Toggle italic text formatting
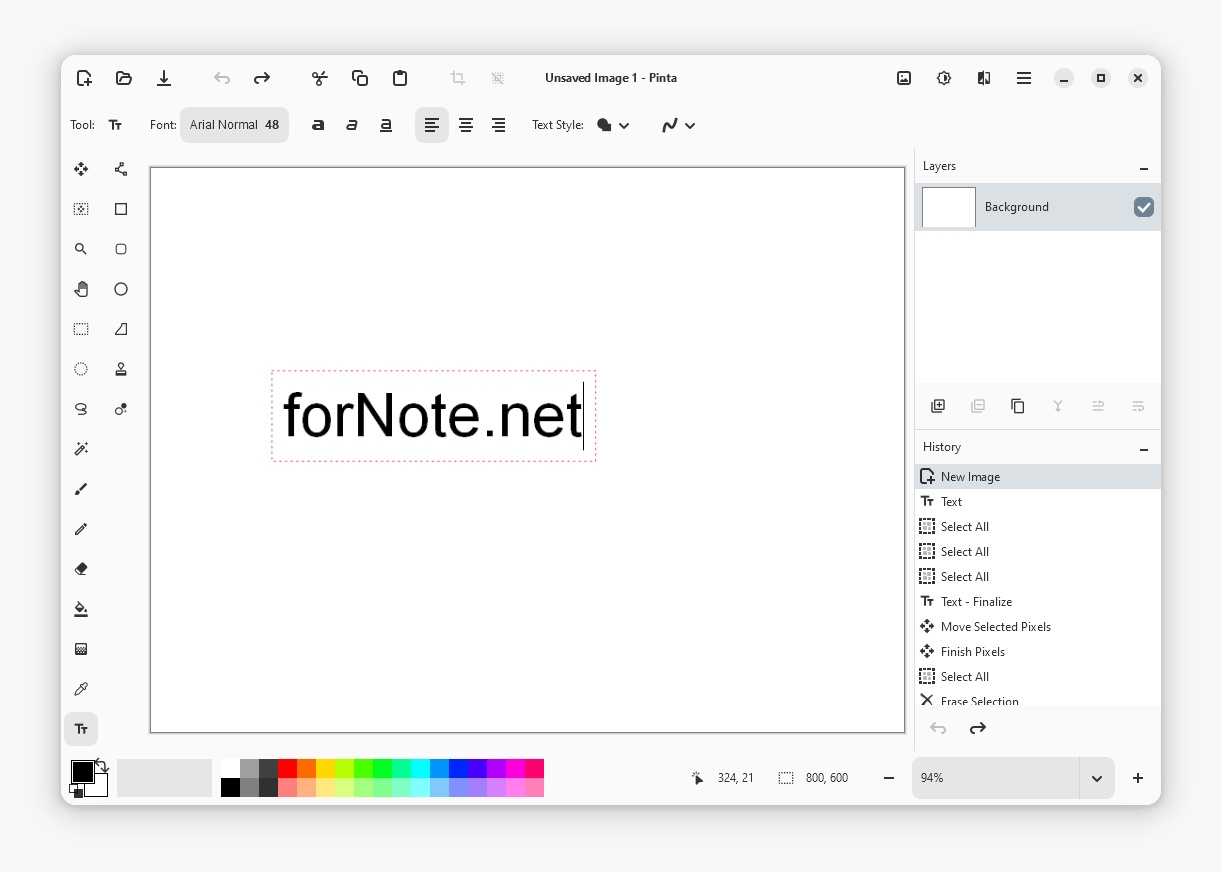Image resolution: width=1222 pixels, height=872 pixels. (x=352, y=125)
